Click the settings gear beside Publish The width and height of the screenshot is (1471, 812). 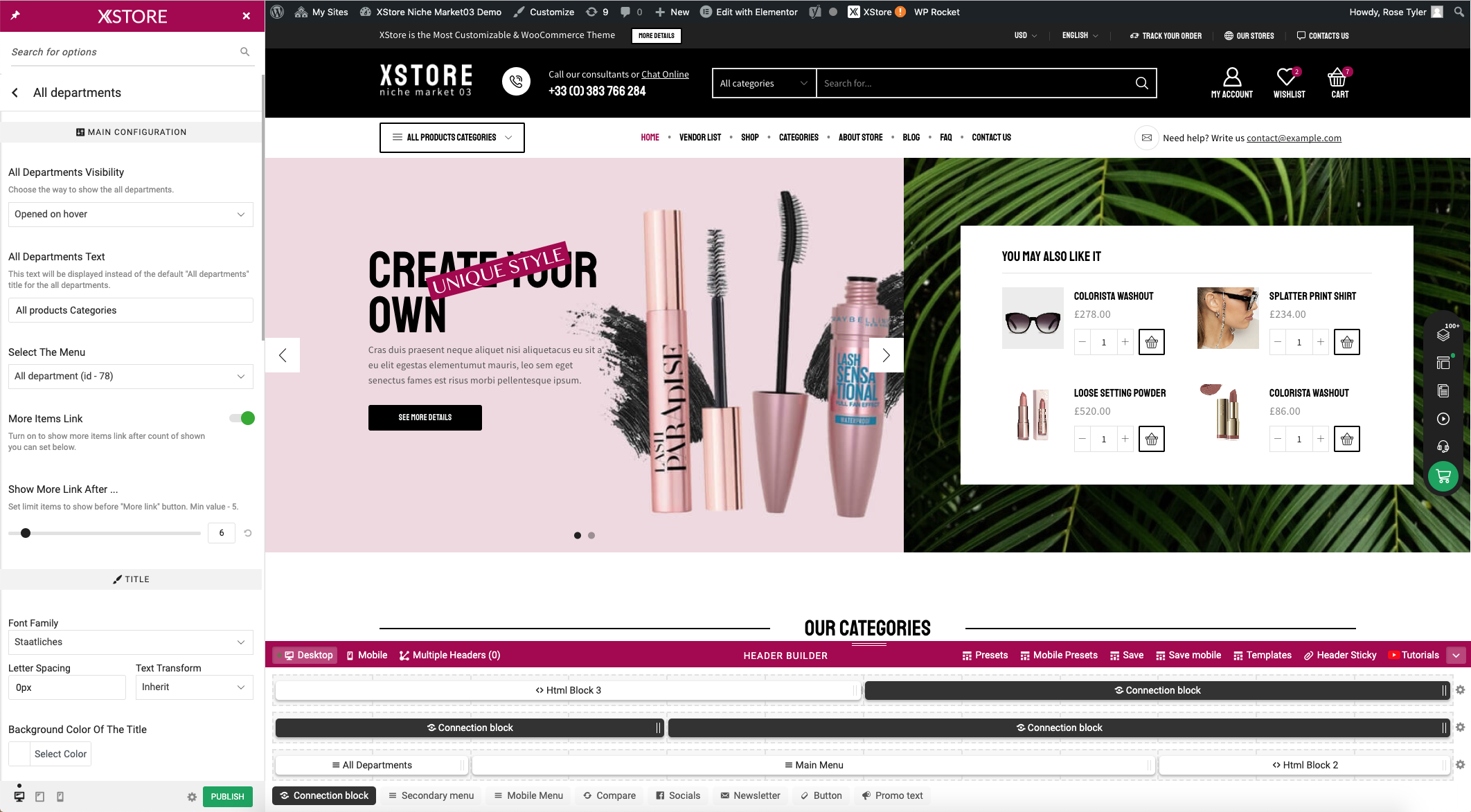tap(192, 797)
